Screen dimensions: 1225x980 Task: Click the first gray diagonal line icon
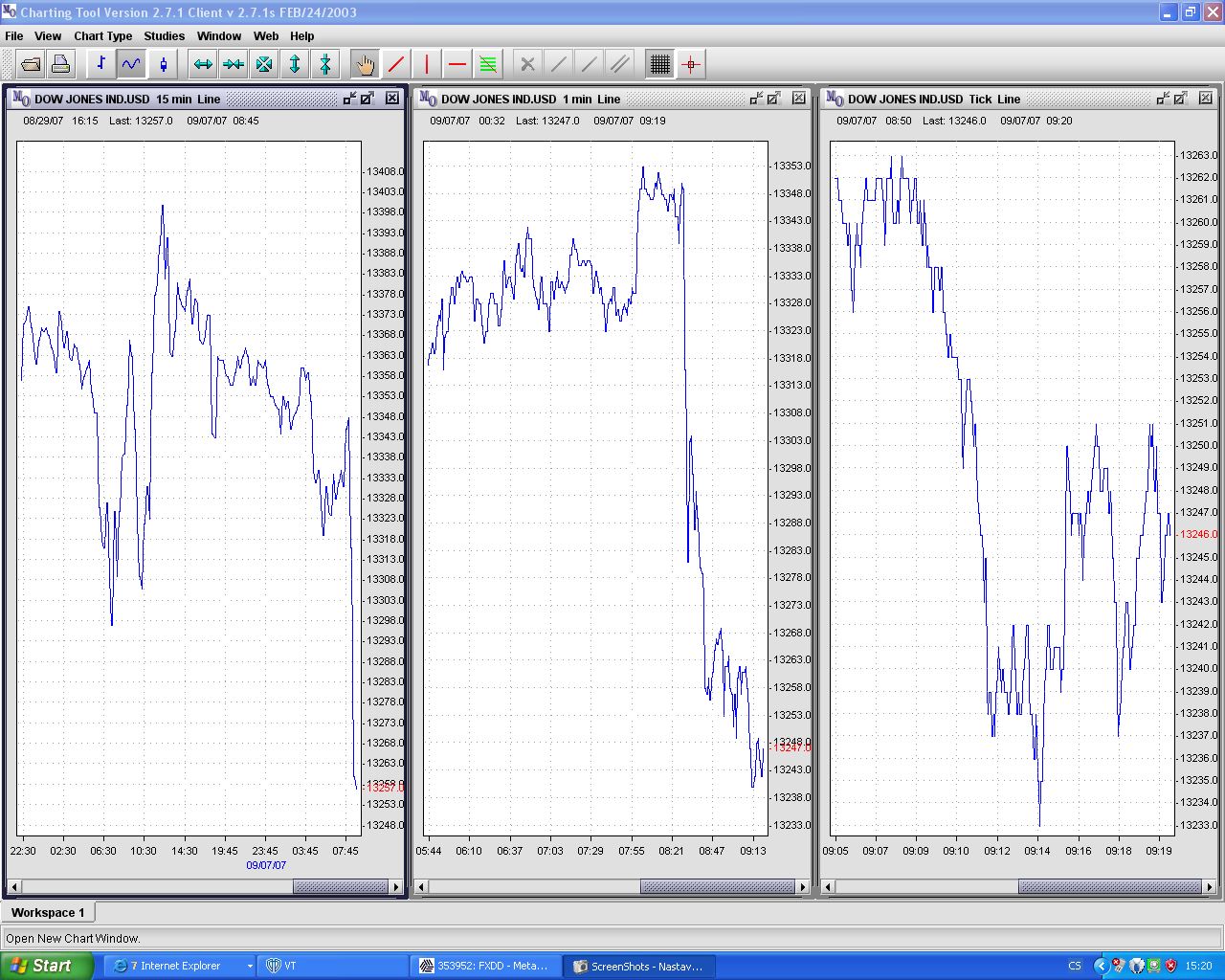[x=559, y=64]
